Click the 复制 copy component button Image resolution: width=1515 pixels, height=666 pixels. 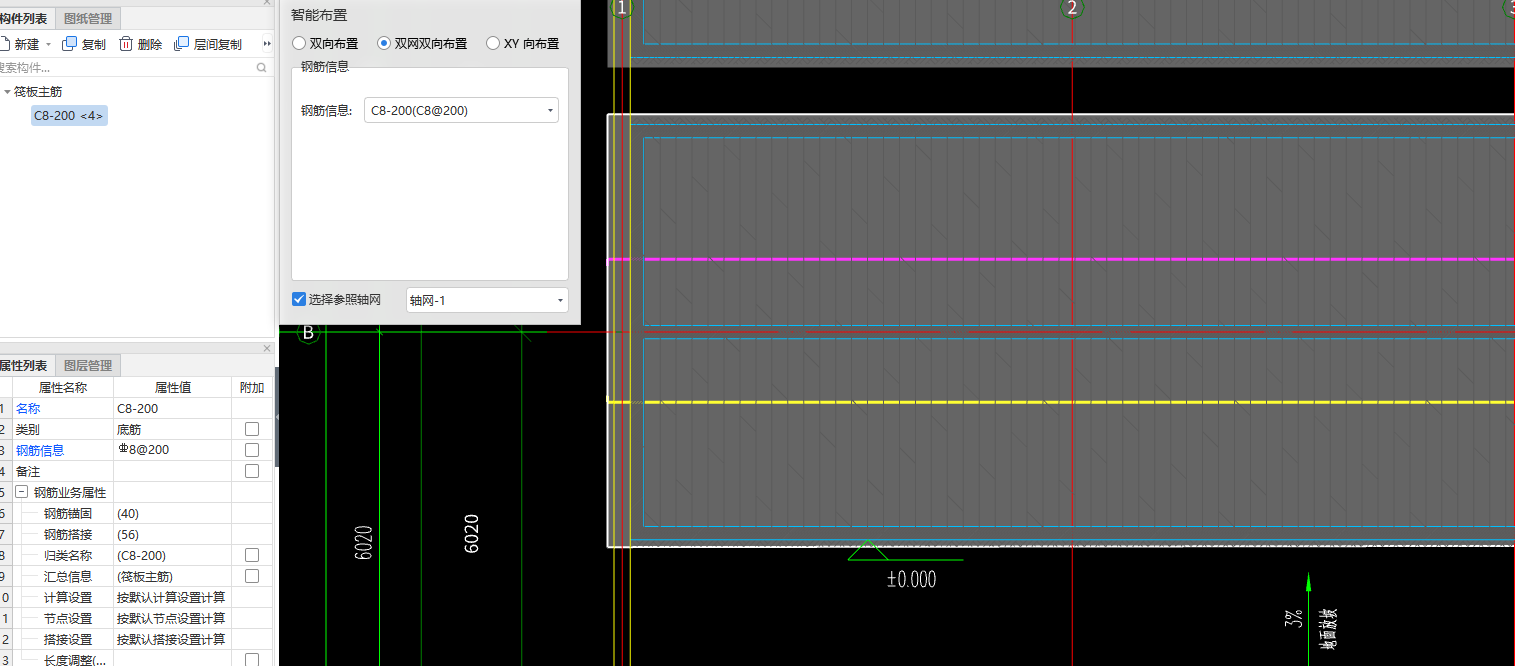[84, 44]
